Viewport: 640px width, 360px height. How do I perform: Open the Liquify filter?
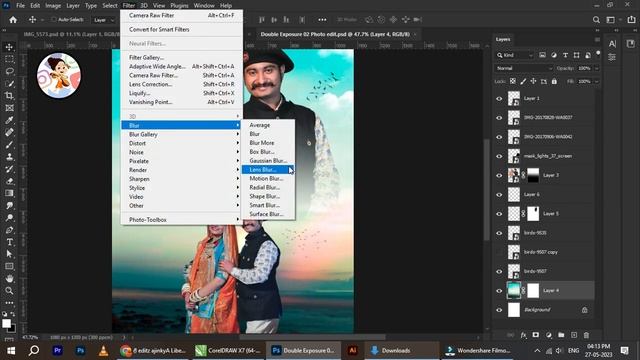pos(182,93)
